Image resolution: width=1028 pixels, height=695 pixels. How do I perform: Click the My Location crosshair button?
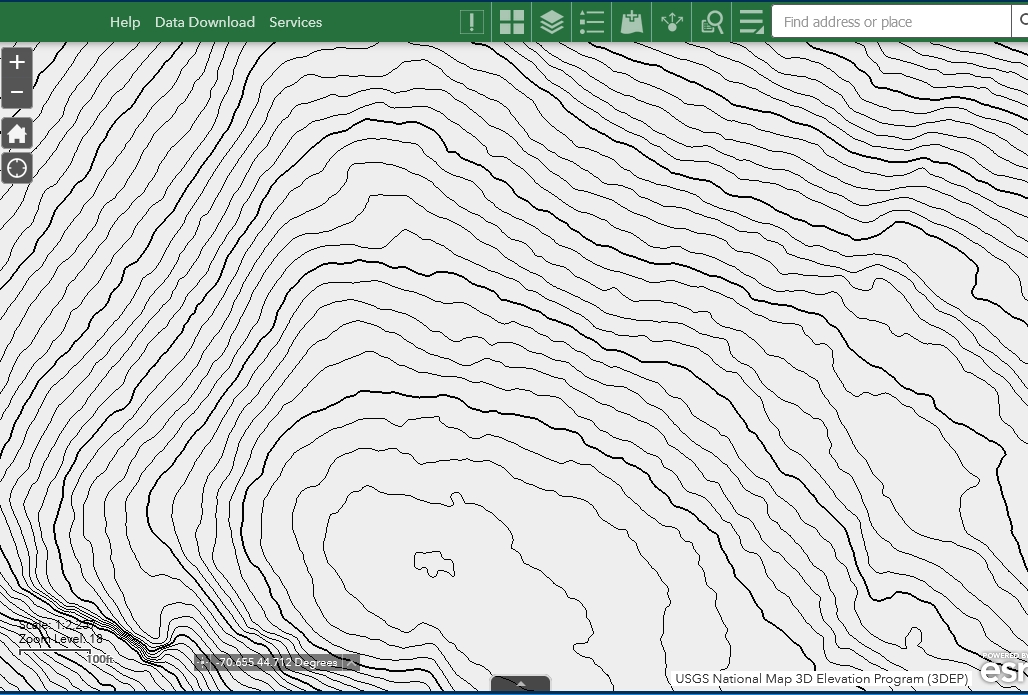click(17, 167)
